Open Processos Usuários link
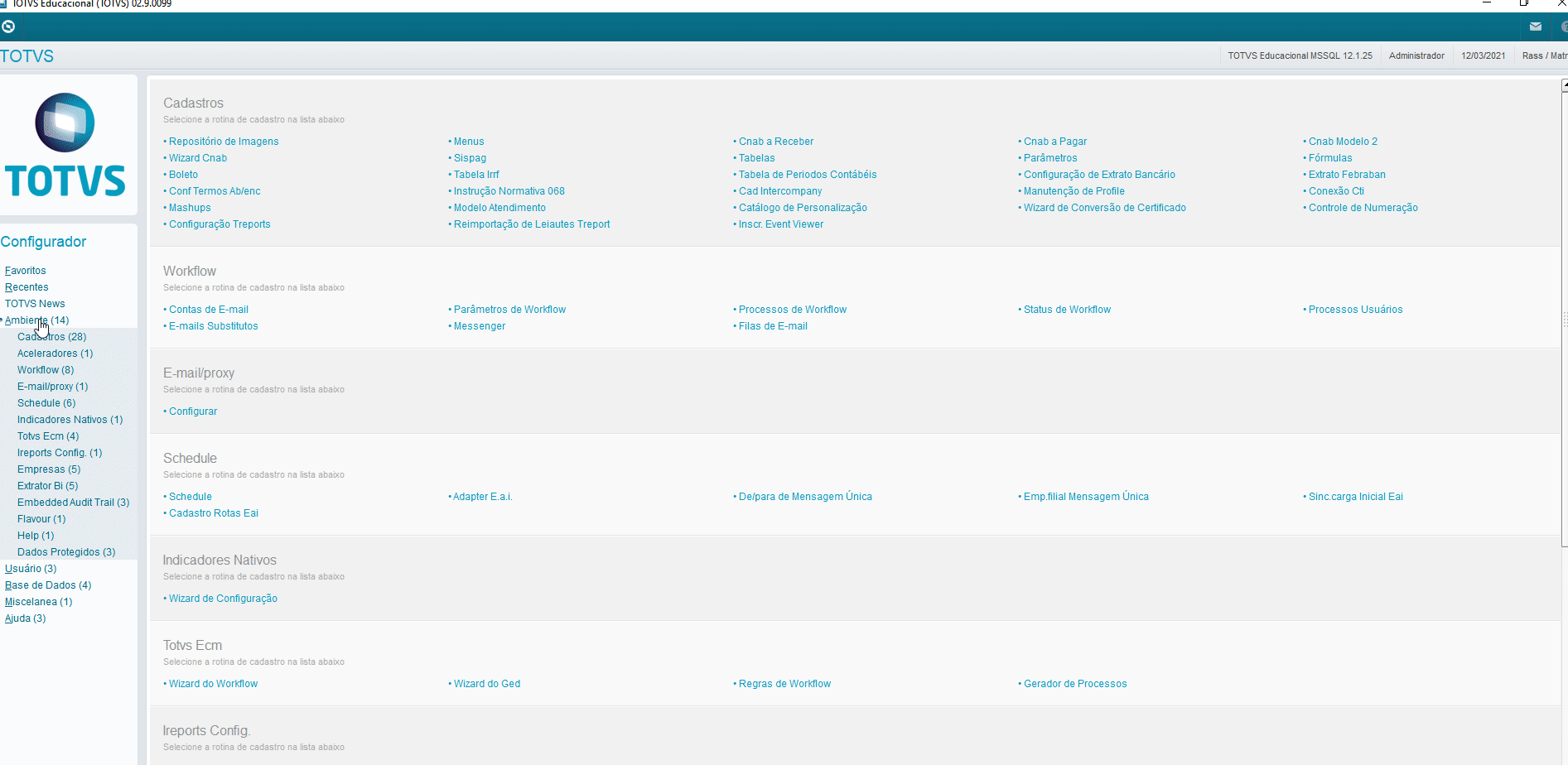Screen dimensions: 1568x765 click(1355, 310)
